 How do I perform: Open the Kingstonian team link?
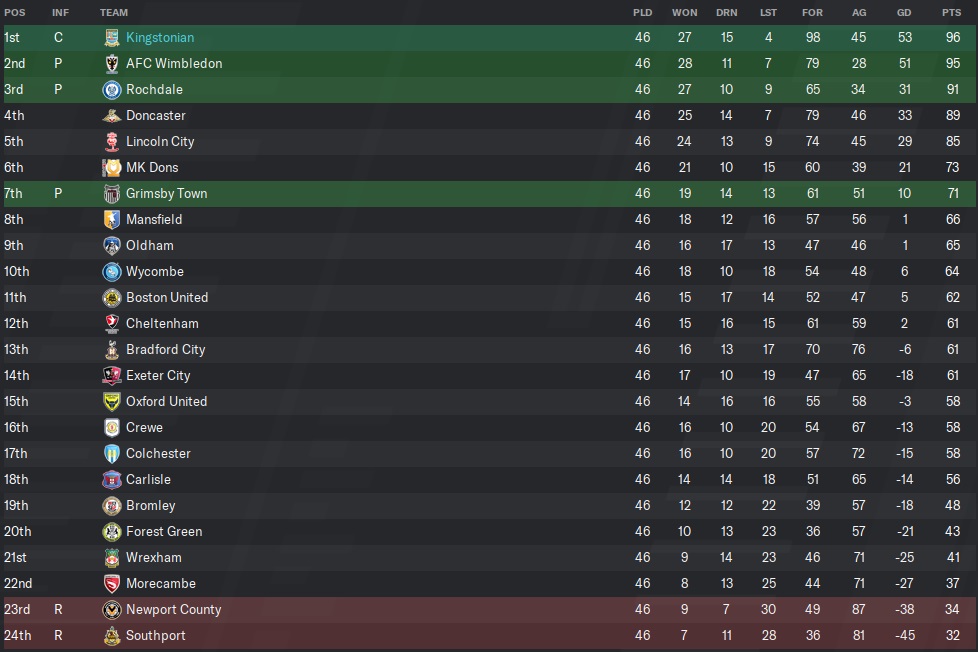pyautogui.click(x=160, y=38)
